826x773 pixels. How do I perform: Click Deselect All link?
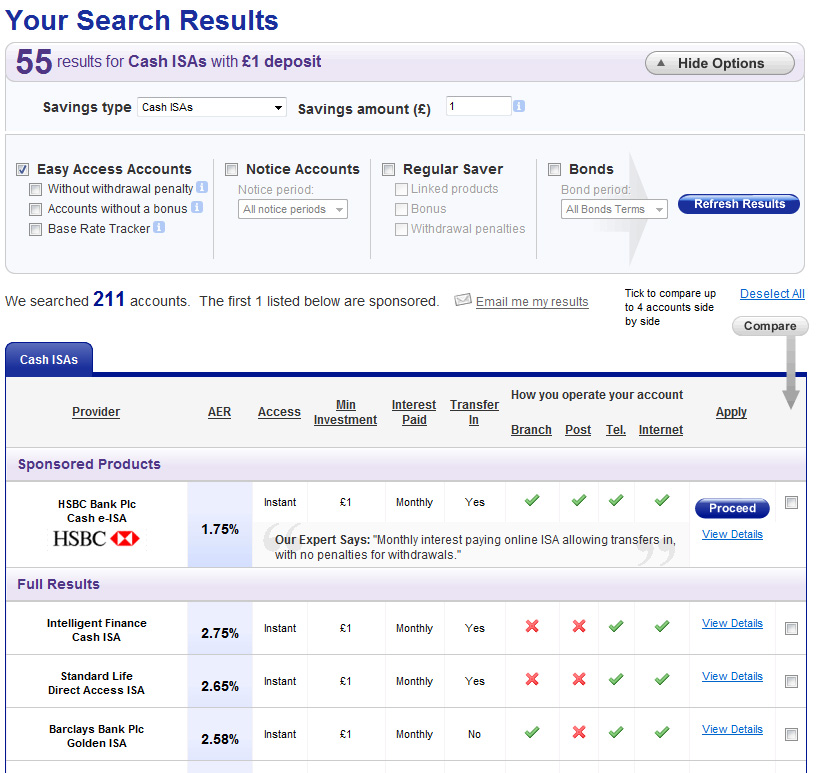tap(772, 294)
